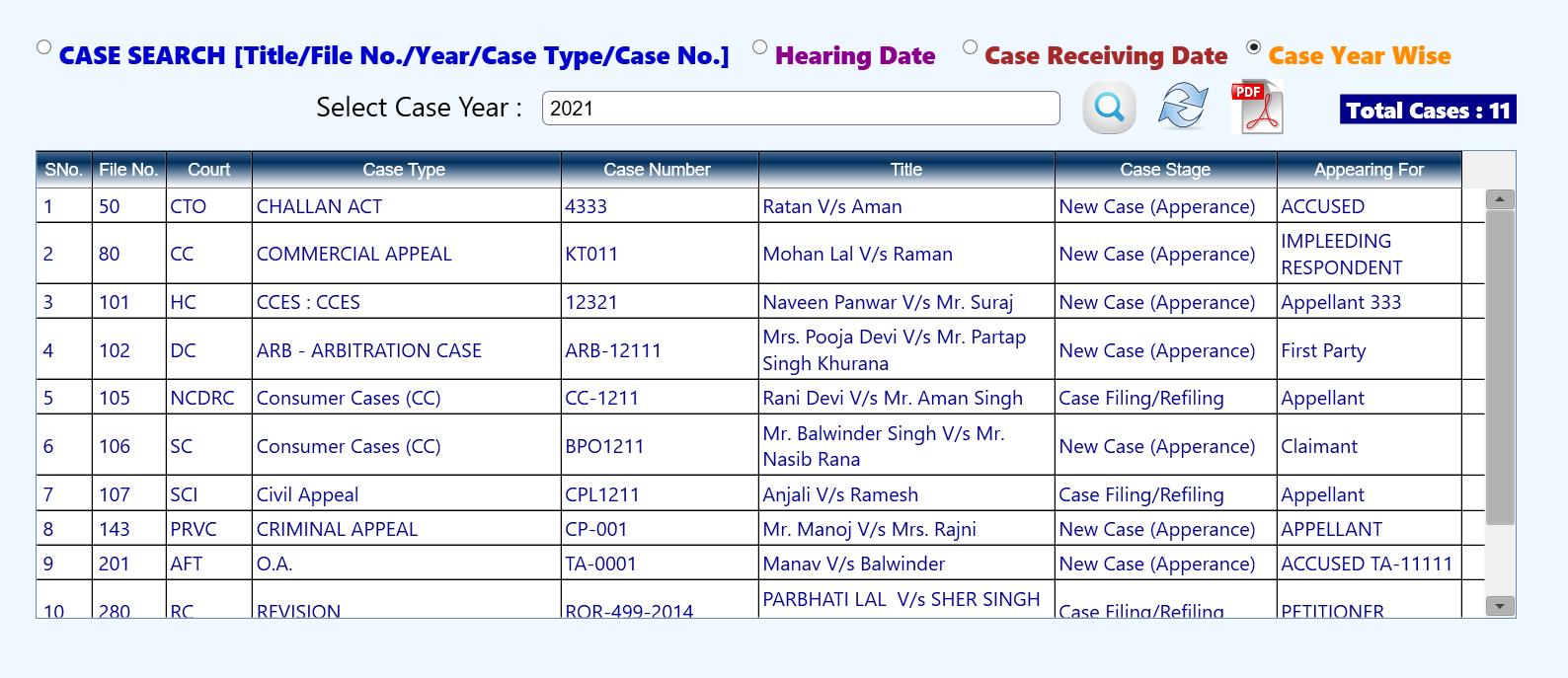This screenshot has width=1568, height=678.
Task: Open the Ratan V/s Aman case title
Action: (831, 206)
